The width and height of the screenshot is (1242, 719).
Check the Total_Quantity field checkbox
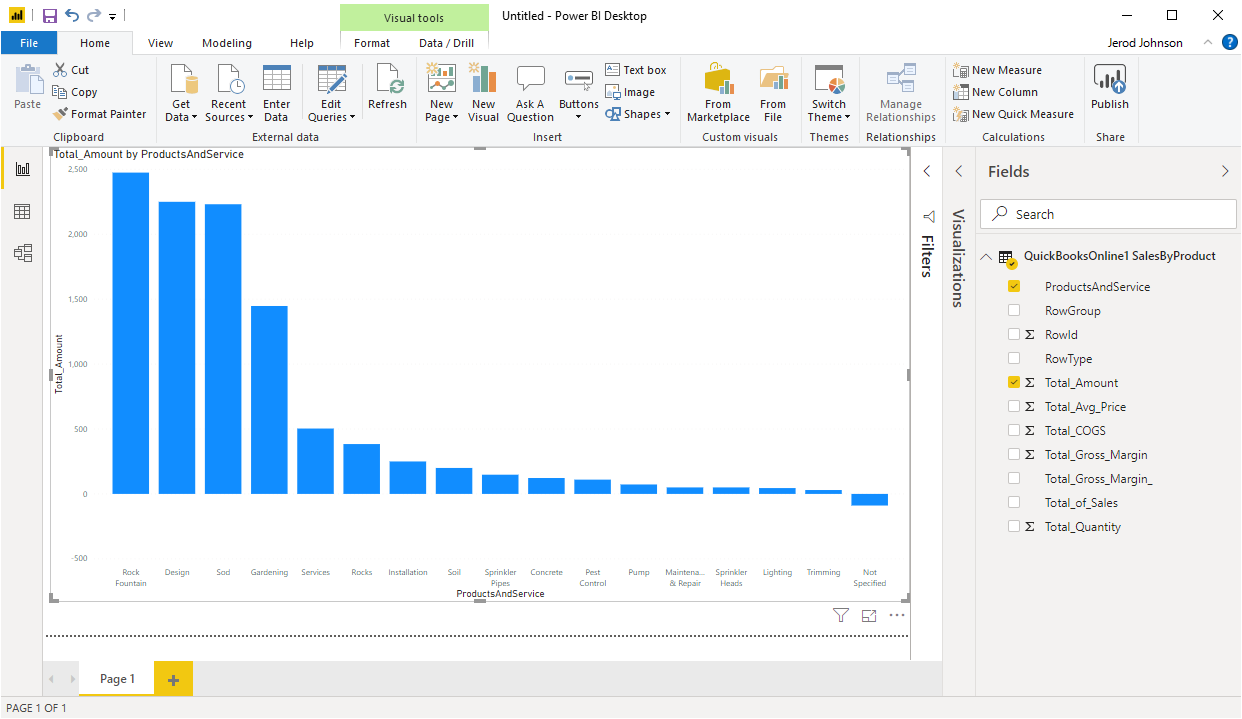1014,527
